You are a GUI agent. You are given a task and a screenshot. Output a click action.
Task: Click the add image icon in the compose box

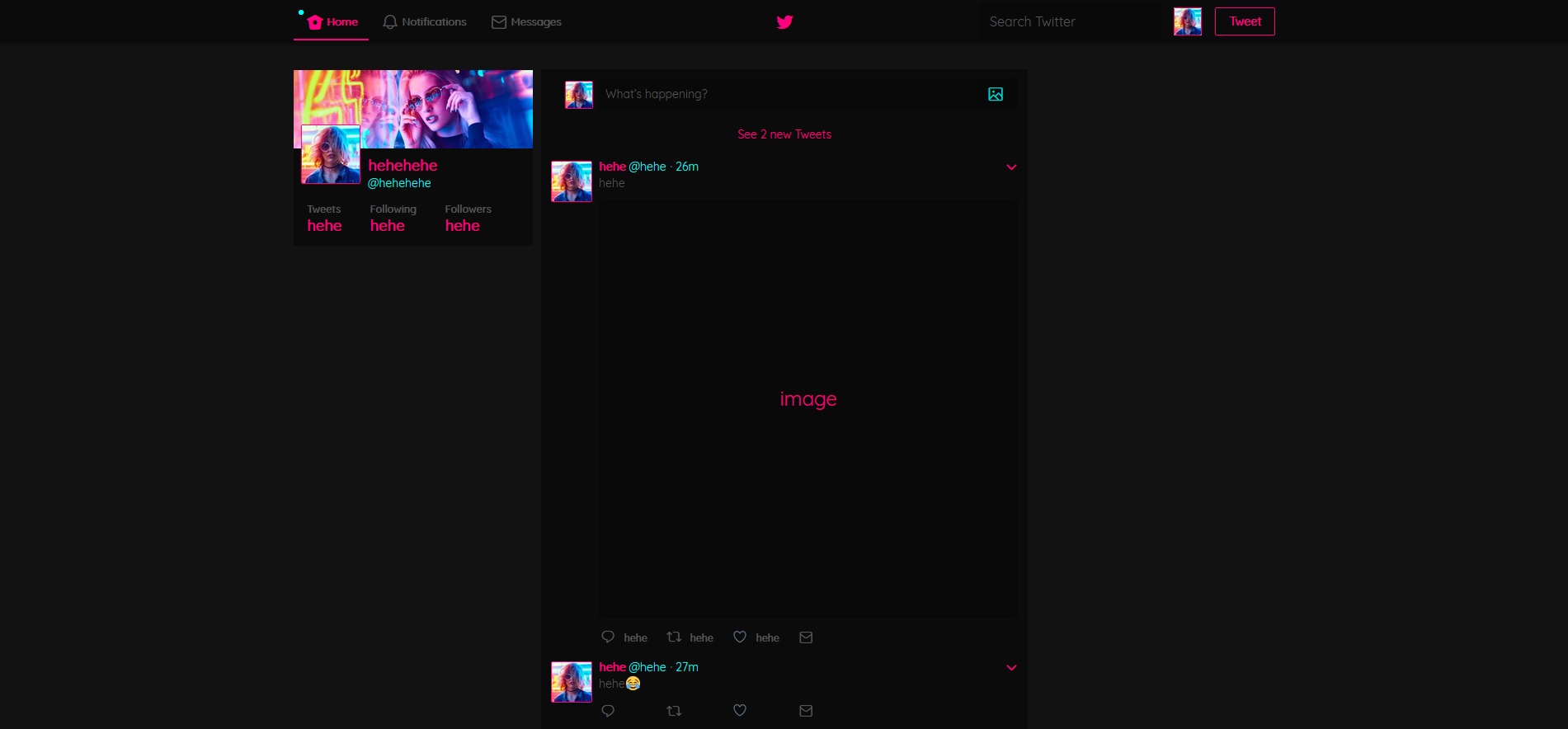tap(996, 94)
